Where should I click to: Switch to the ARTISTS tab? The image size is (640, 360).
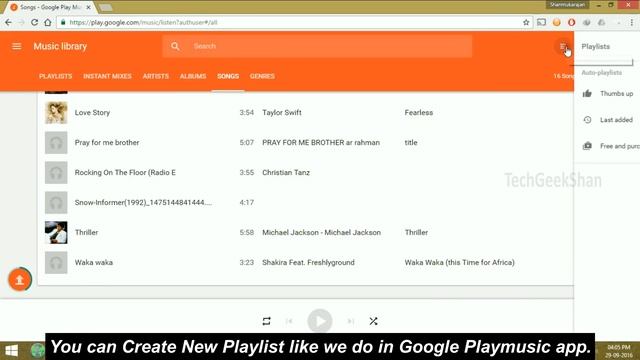coord(156,76)
